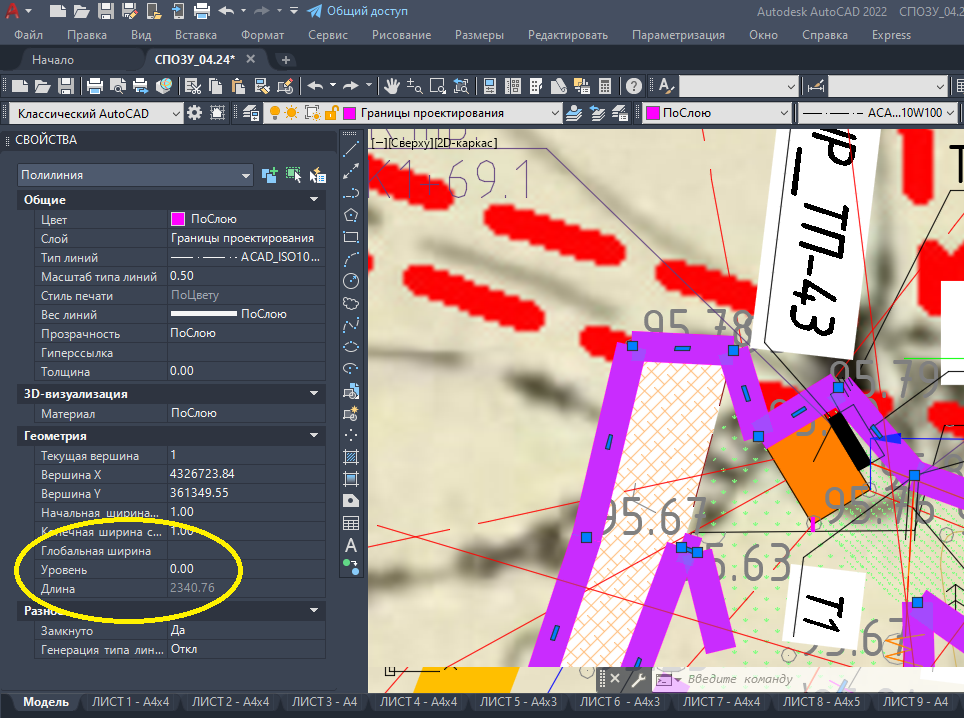Viewport: 964px width, 718px height.
Task: Collapse the Геометрия section
Action: (x=314, y=436)
